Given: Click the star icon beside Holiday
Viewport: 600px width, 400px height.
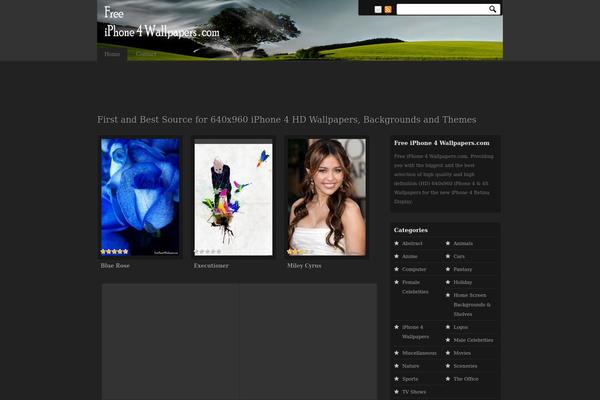Looking at the screenshot, I should tap(448, 282).
